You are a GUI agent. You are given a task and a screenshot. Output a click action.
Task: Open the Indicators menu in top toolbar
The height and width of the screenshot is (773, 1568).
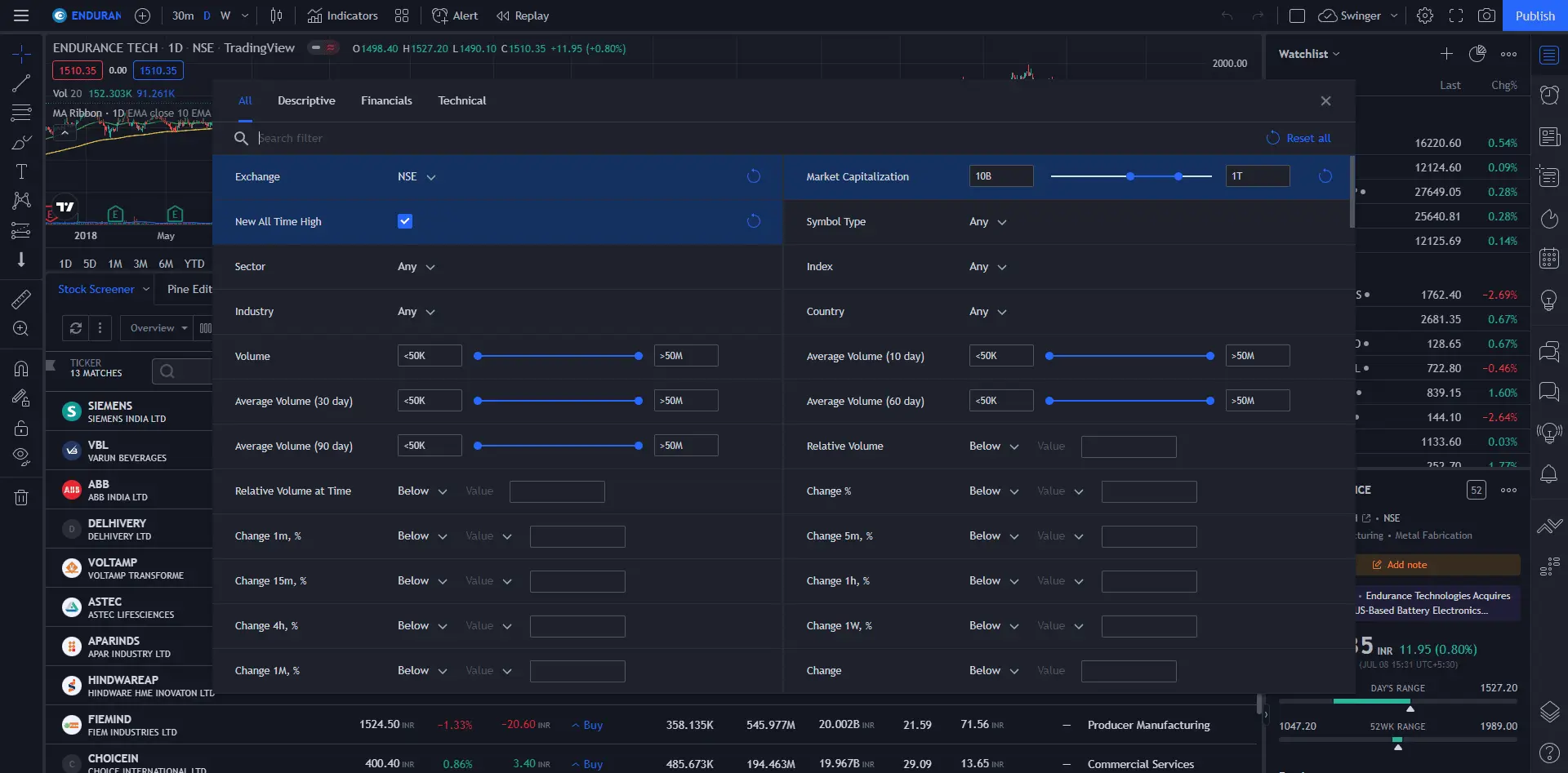point(342,16)
